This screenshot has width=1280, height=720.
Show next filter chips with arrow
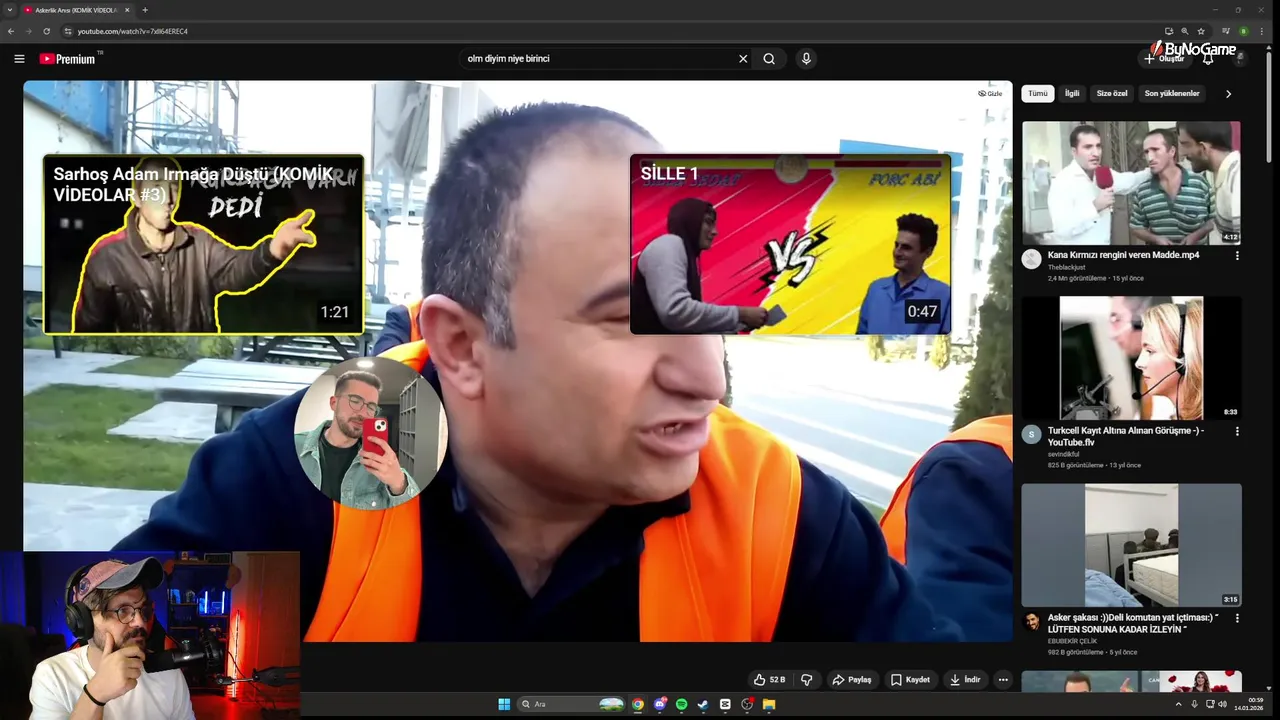[x=1228, y=93]
